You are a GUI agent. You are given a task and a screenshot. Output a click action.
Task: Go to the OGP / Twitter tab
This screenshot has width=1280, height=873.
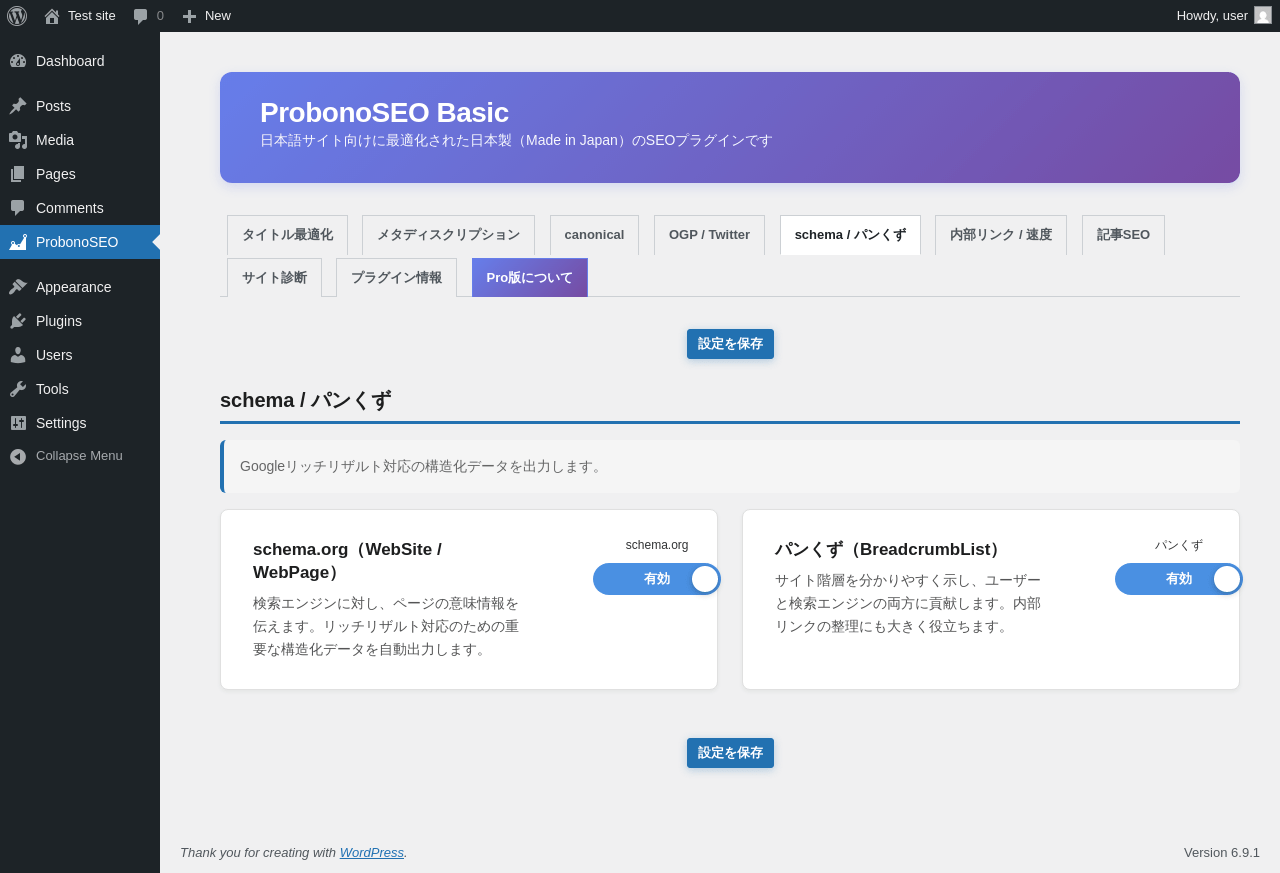(x=709, y=235)
